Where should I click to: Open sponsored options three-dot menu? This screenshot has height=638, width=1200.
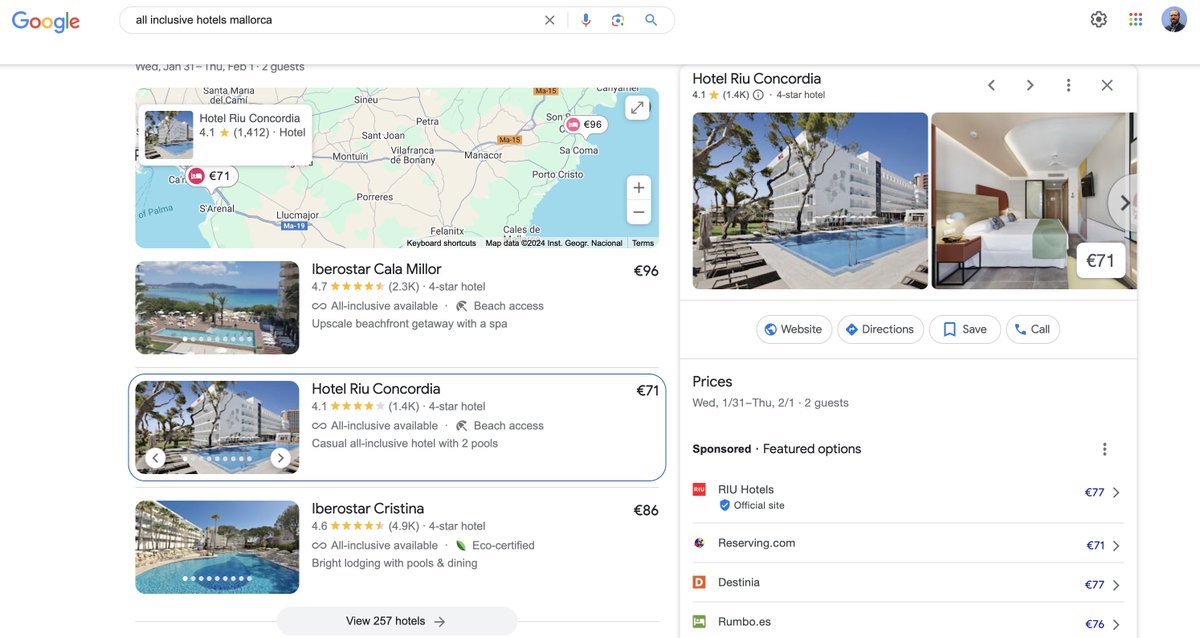[x=1105, y=449]
